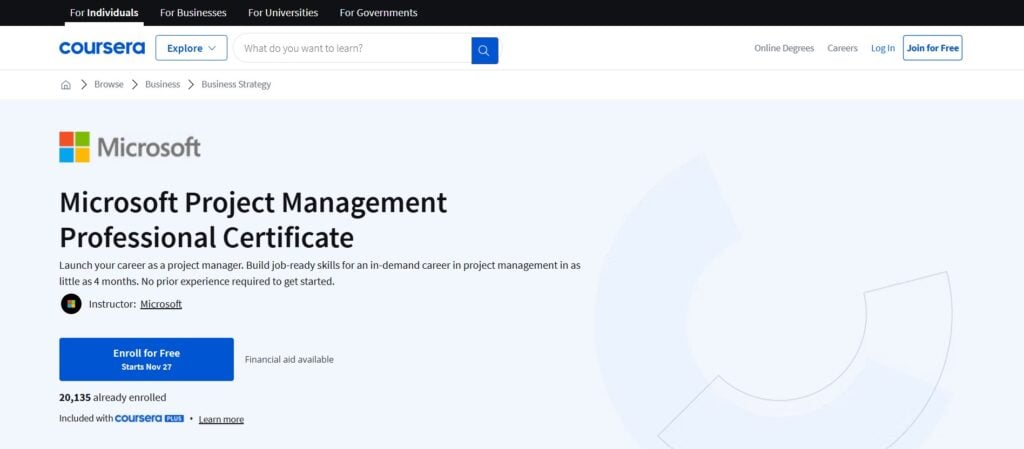Click the Microsoft Project Management Professional Certificate title
This screenshot has width=1024, height=449.
[253, 220]
